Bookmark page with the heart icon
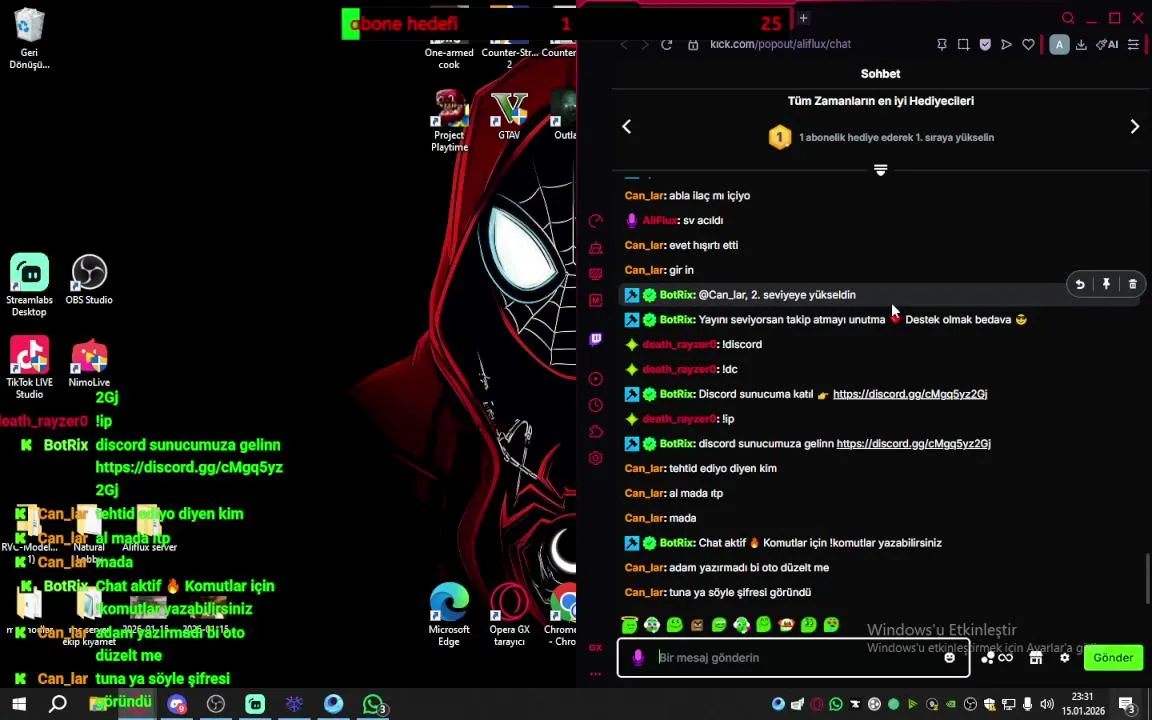Screen dimensions: 1152x720 click(x=1029, y=45)
